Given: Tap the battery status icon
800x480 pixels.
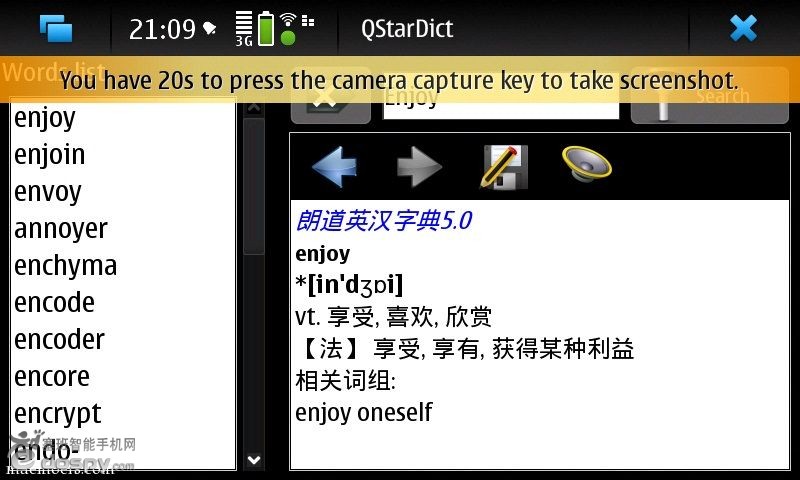Looking at the screenshot, I should coord(265,29).
